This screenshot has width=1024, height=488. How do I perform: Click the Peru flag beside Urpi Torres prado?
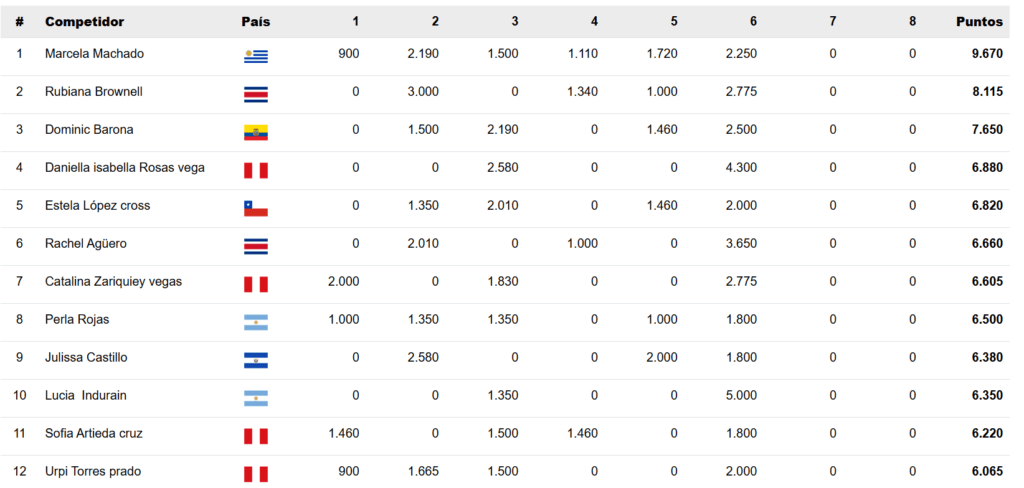point(256,474)
